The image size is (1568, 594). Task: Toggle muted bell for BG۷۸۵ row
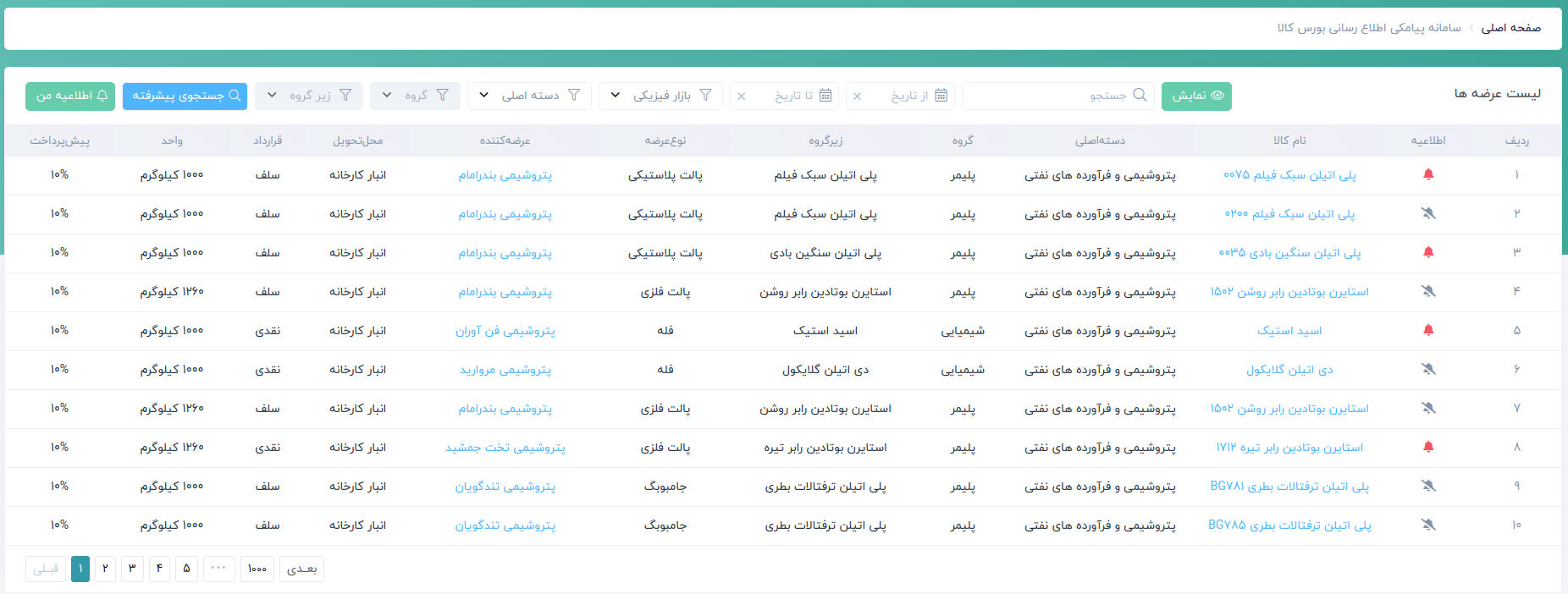[x=1428, y=525]
